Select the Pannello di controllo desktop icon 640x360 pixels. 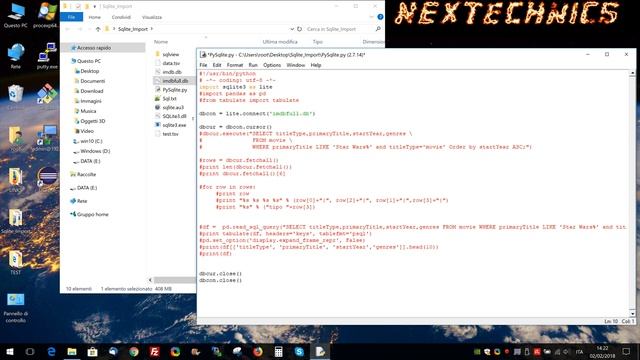16,307
